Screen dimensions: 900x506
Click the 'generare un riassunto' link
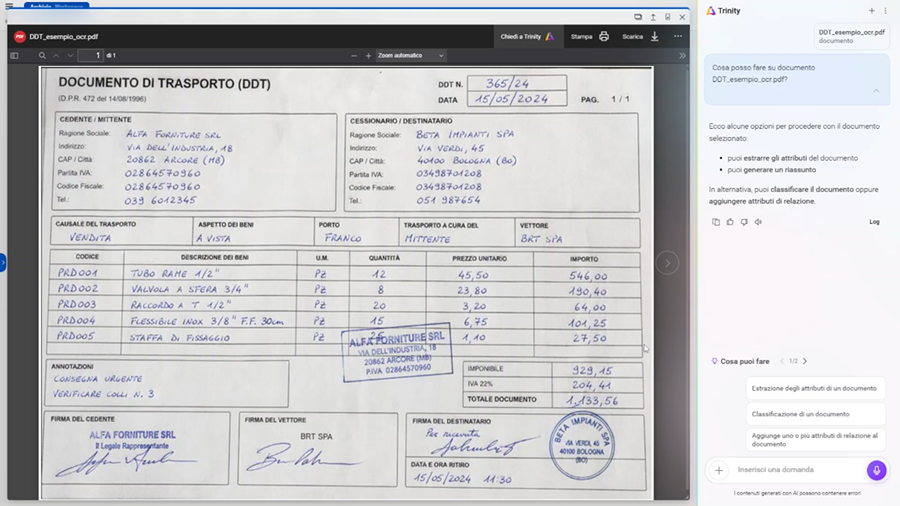pyautogui.click(x=779, y=170)
